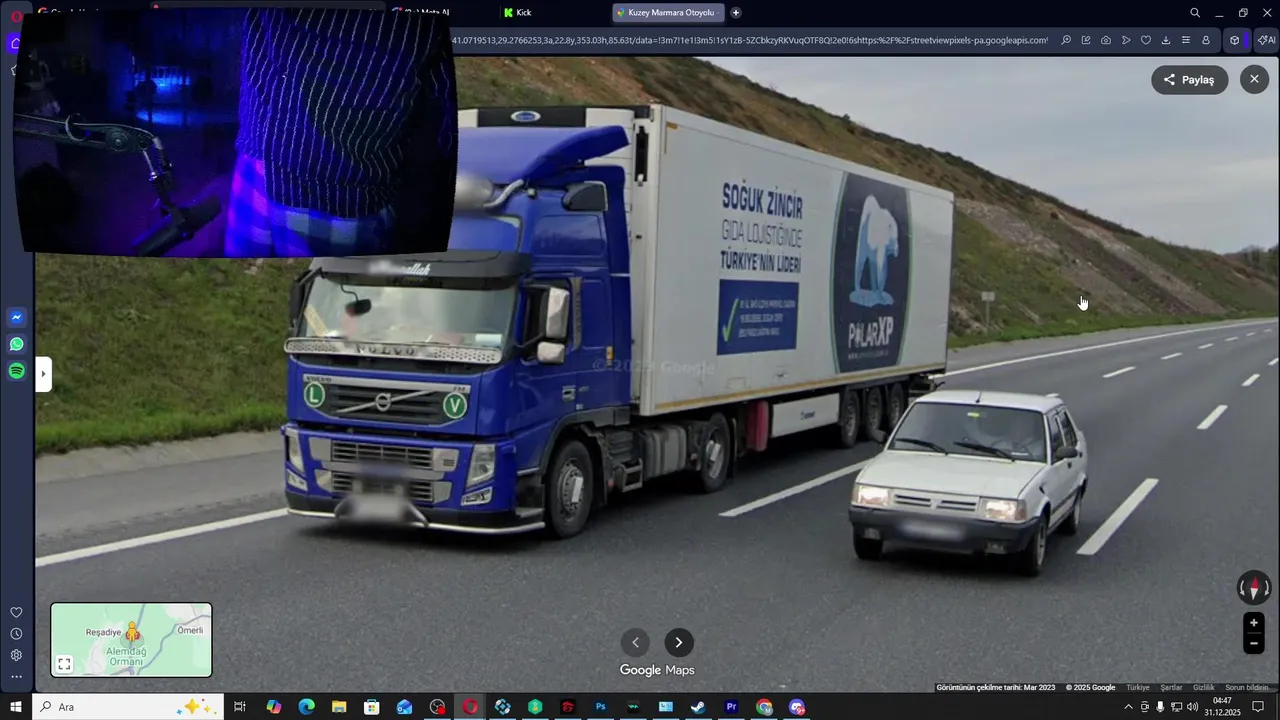Click the Street View compass

(x=1253, y=588)
